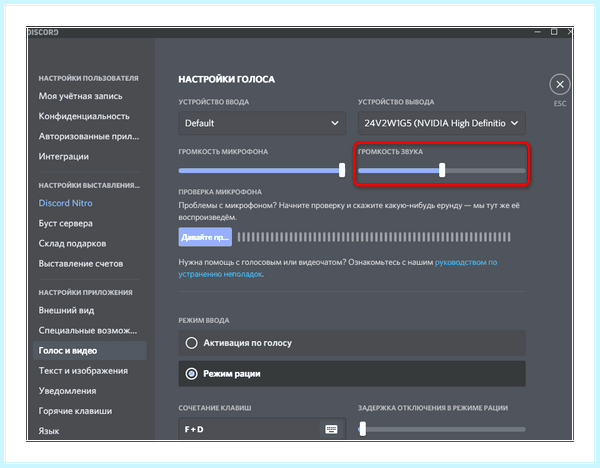Go to Уведомления settings

pyautogui.click(x=67, y=391)
